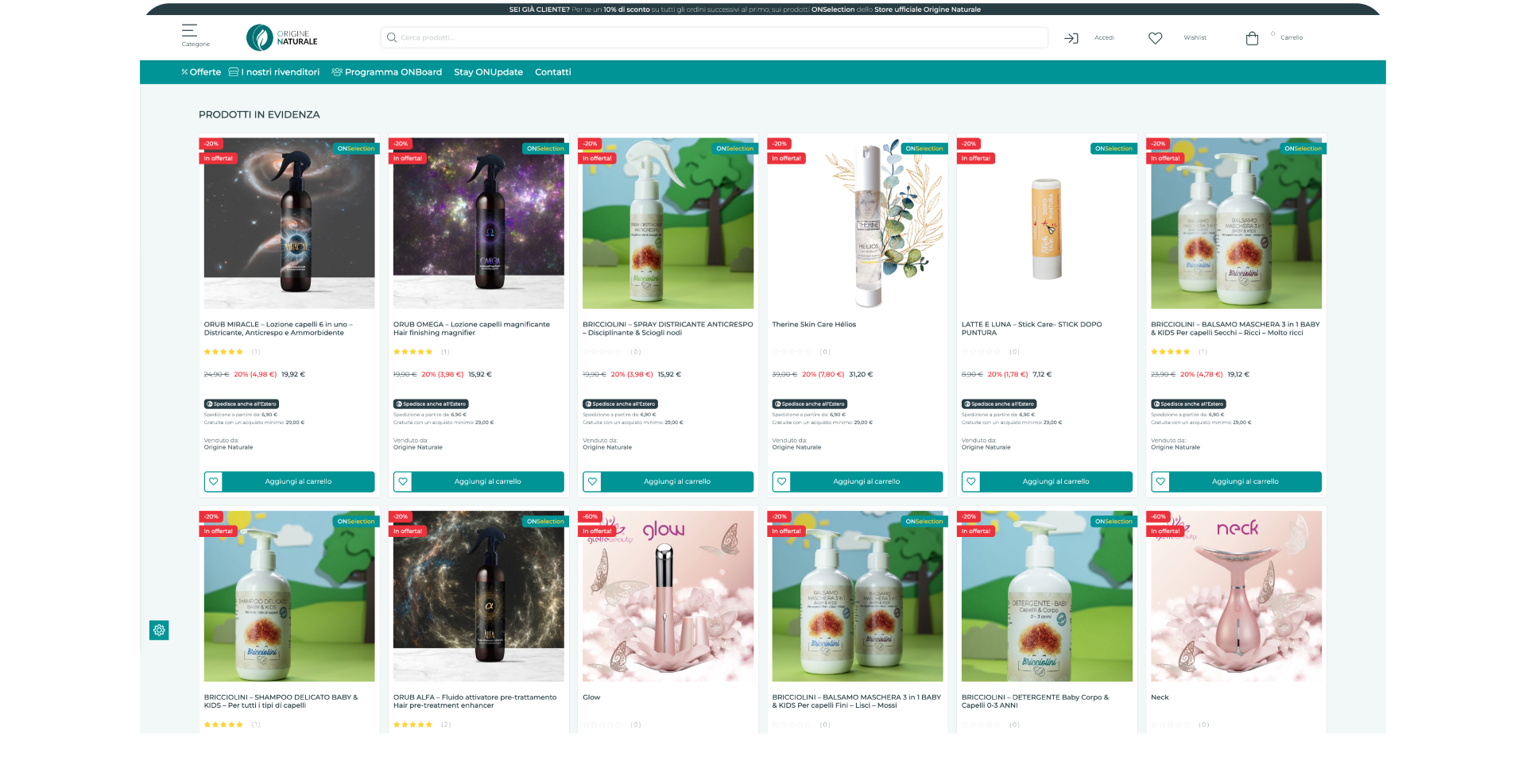This screenshot has height=784, width=1526.
Task: Open ORUB OMEGA product image
Action: tap(478, 223)
